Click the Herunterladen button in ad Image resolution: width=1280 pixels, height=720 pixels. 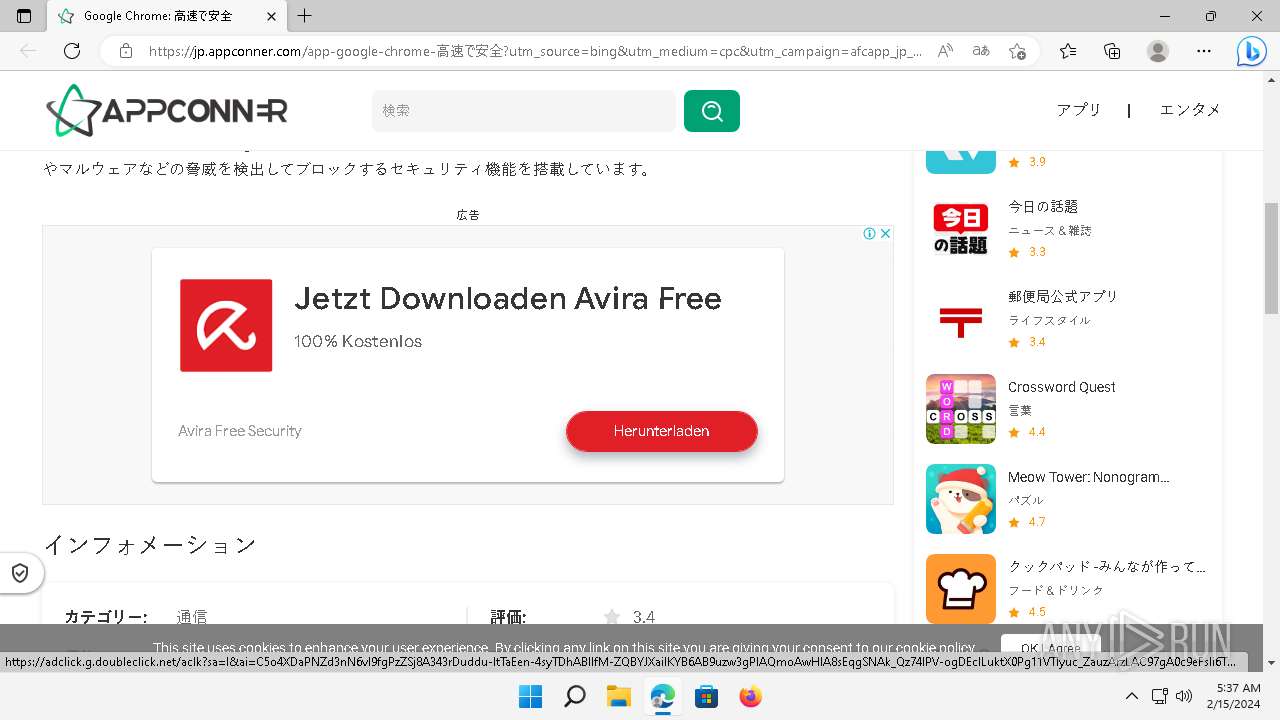pyautogui.click(x=662, y=431)
